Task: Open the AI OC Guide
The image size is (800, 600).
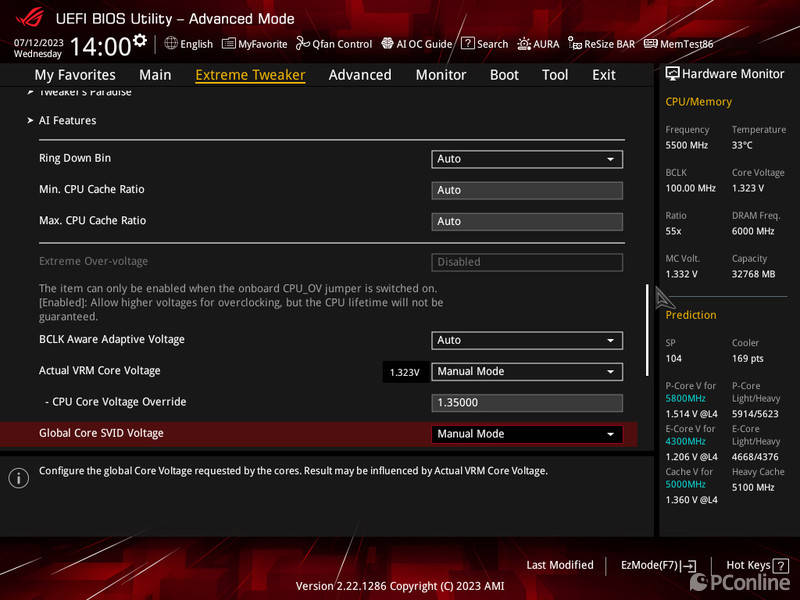Action: [x=417, y=44]
